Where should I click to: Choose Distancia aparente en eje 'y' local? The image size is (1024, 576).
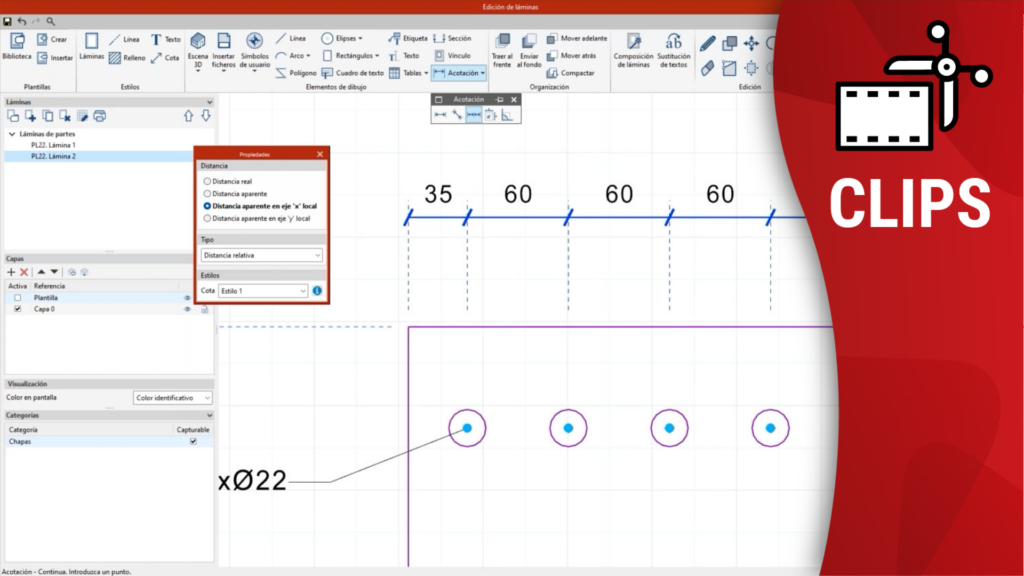tap(207, 218)
